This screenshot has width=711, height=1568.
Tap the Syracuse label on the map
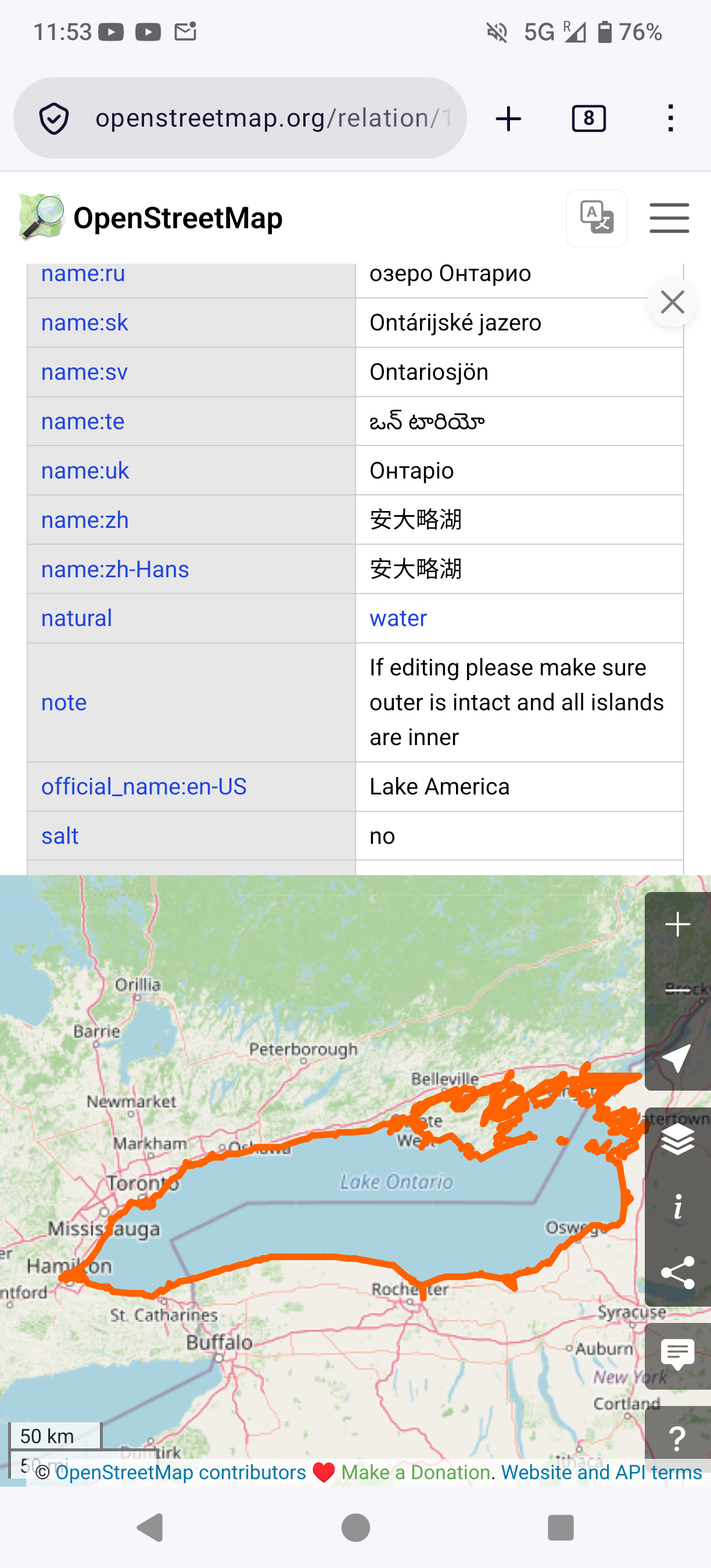coord(631,1311)
